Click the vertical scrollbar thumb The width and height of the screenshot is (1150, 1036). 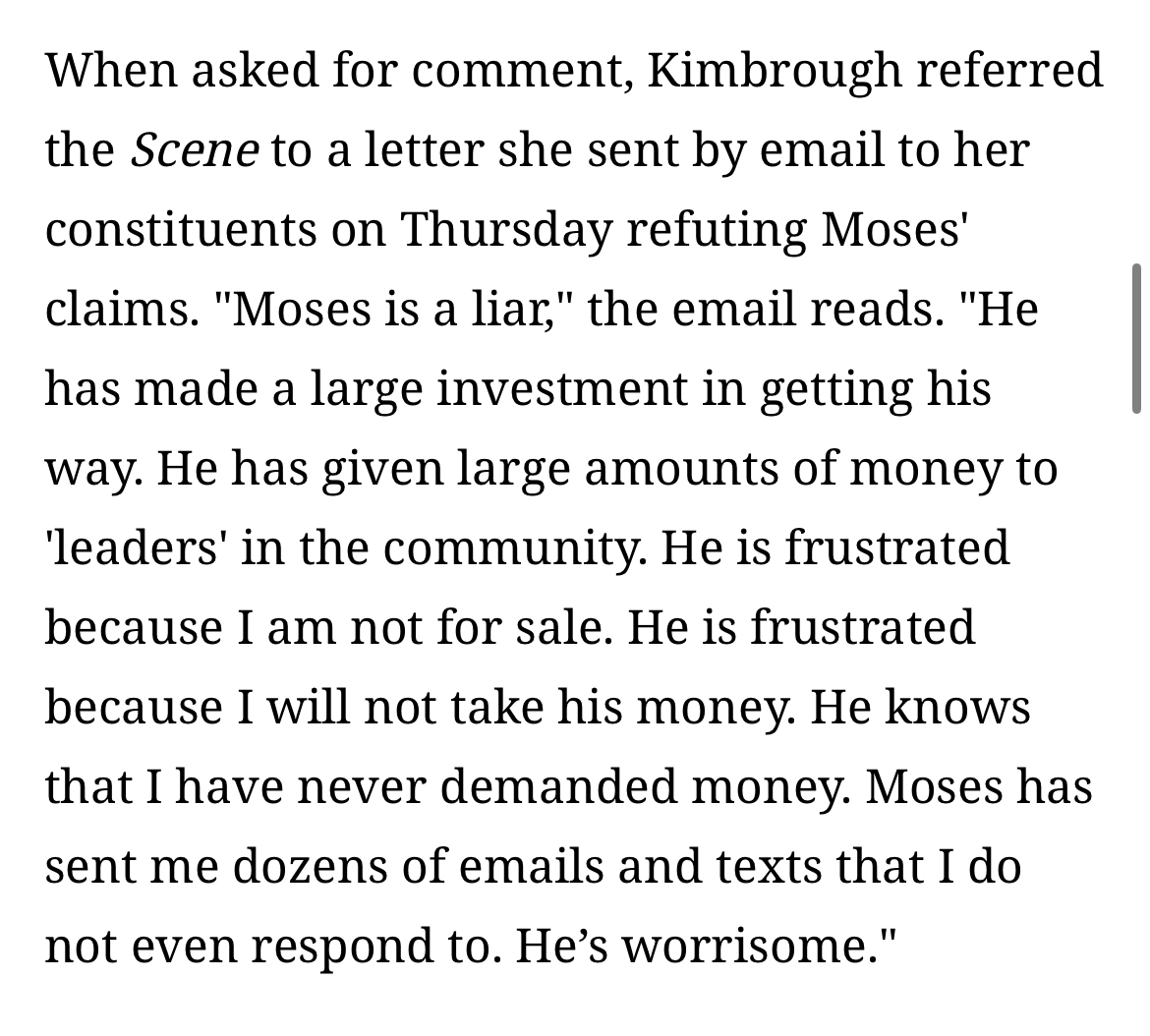pyautogui.click(x=1136, y=338)
